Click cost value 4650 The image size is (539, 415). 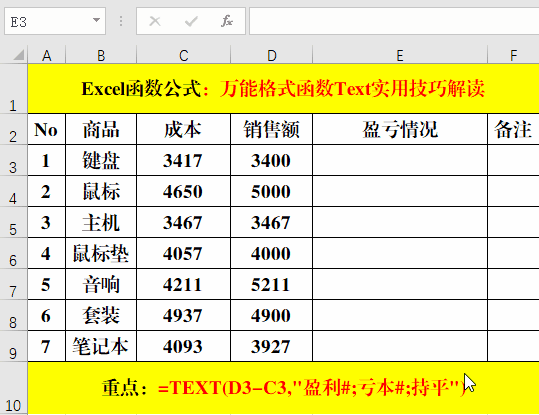click(184, 191)
